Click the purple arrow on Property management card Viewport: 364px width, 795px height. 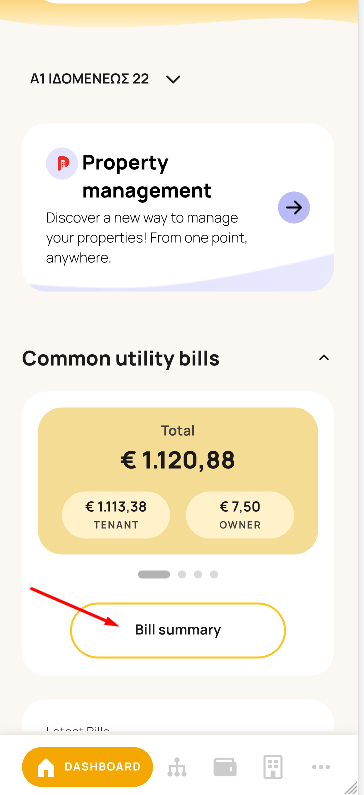tap(294, 207)
